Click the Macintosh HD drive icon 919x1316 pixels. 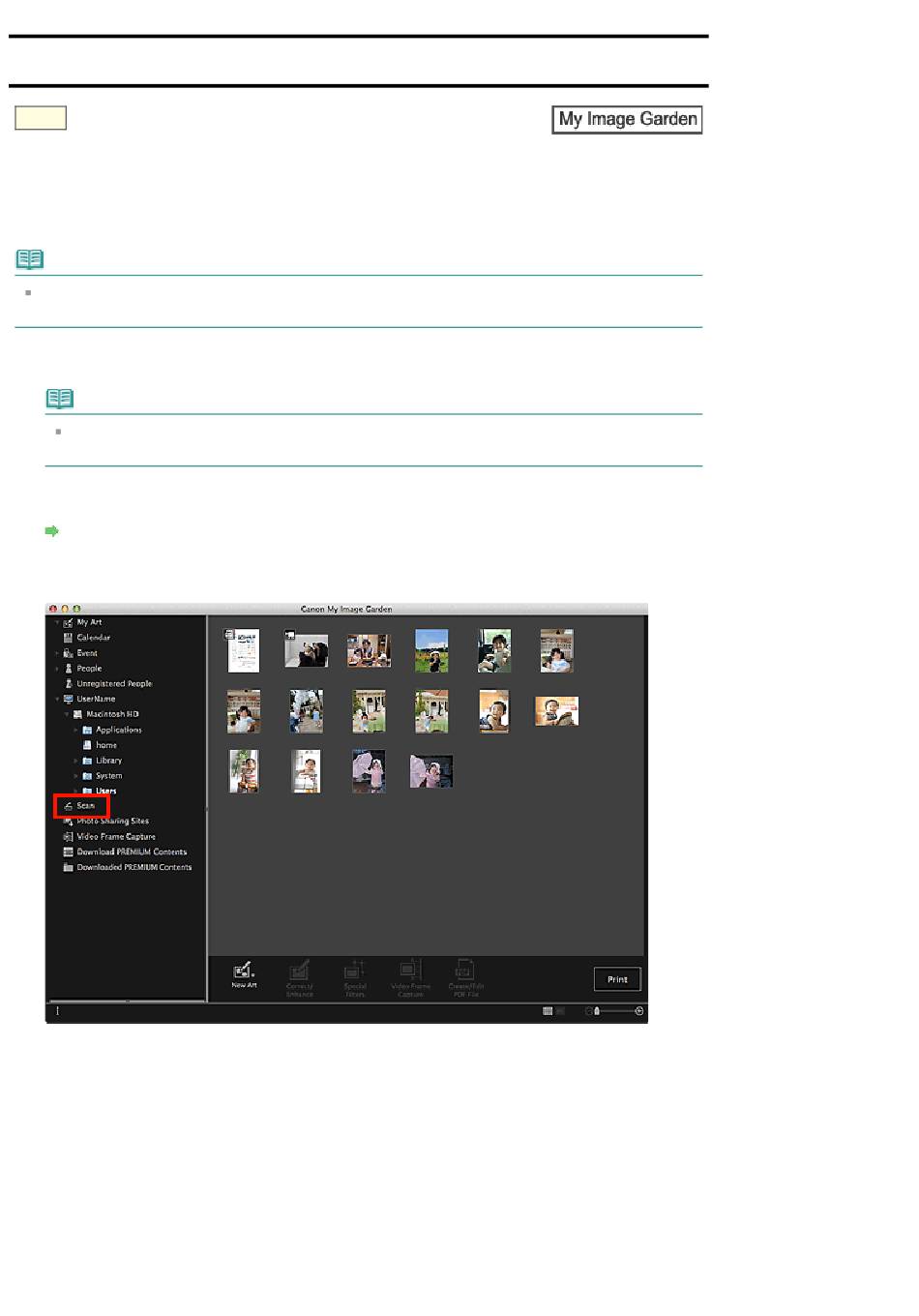[x=77, y=714]
